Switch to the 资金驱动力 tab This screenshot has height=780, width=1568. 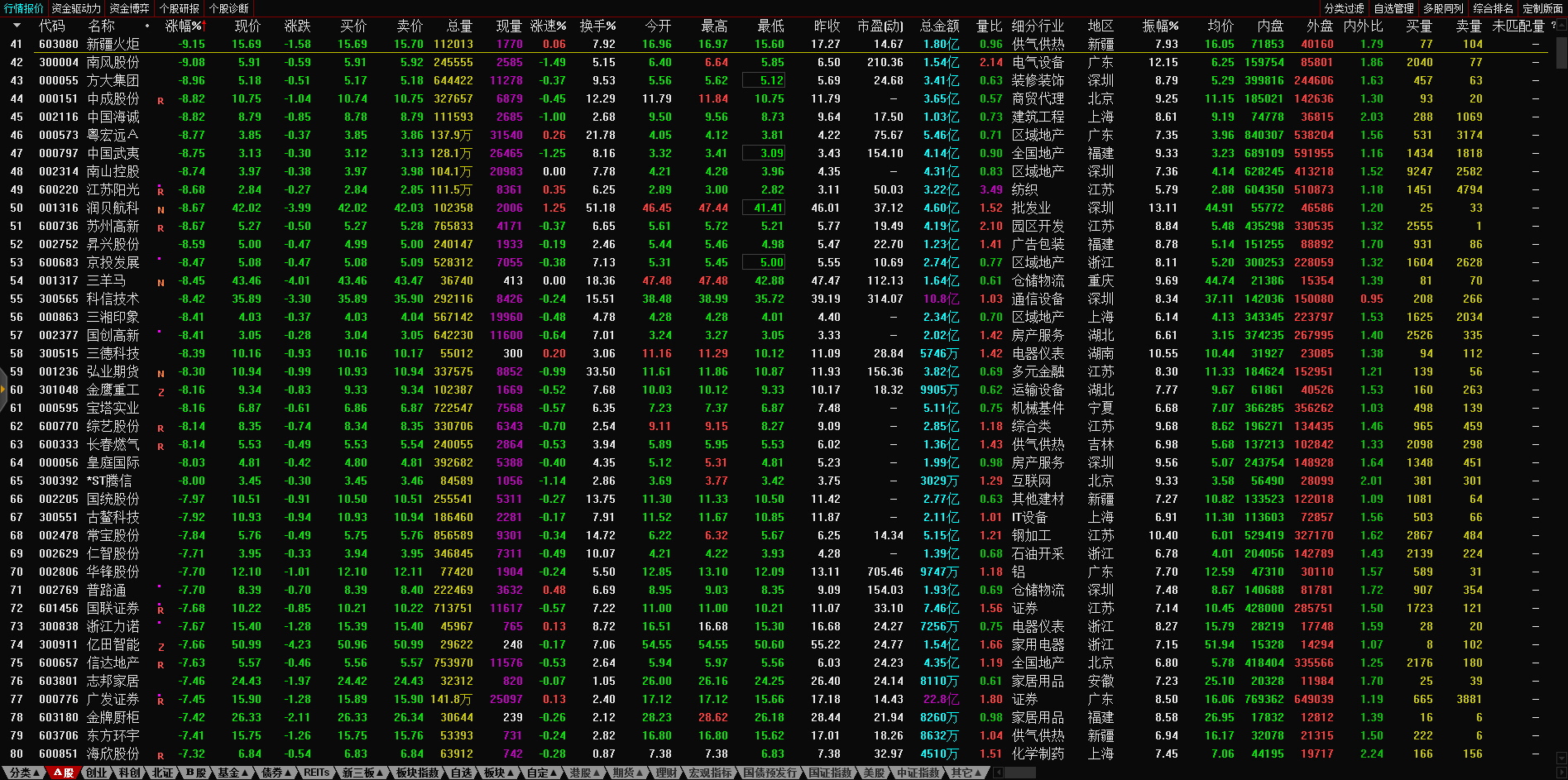(x=76, y=8)
